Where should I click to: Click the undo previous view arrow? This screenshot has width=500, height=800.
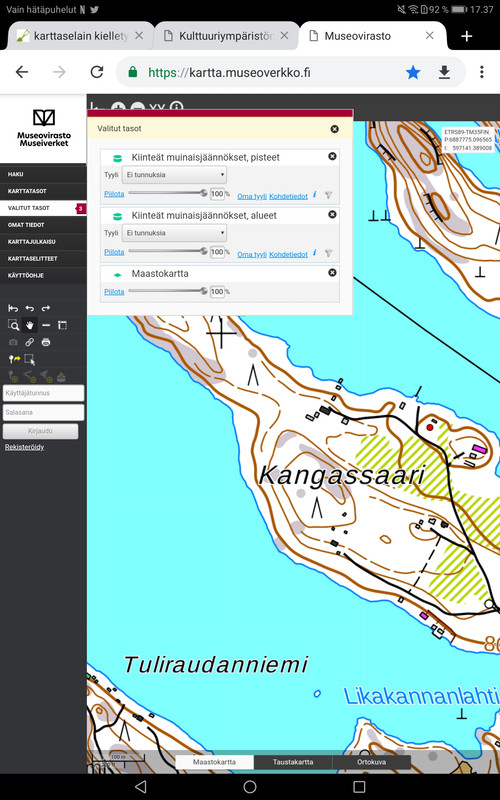pos(30,308)
